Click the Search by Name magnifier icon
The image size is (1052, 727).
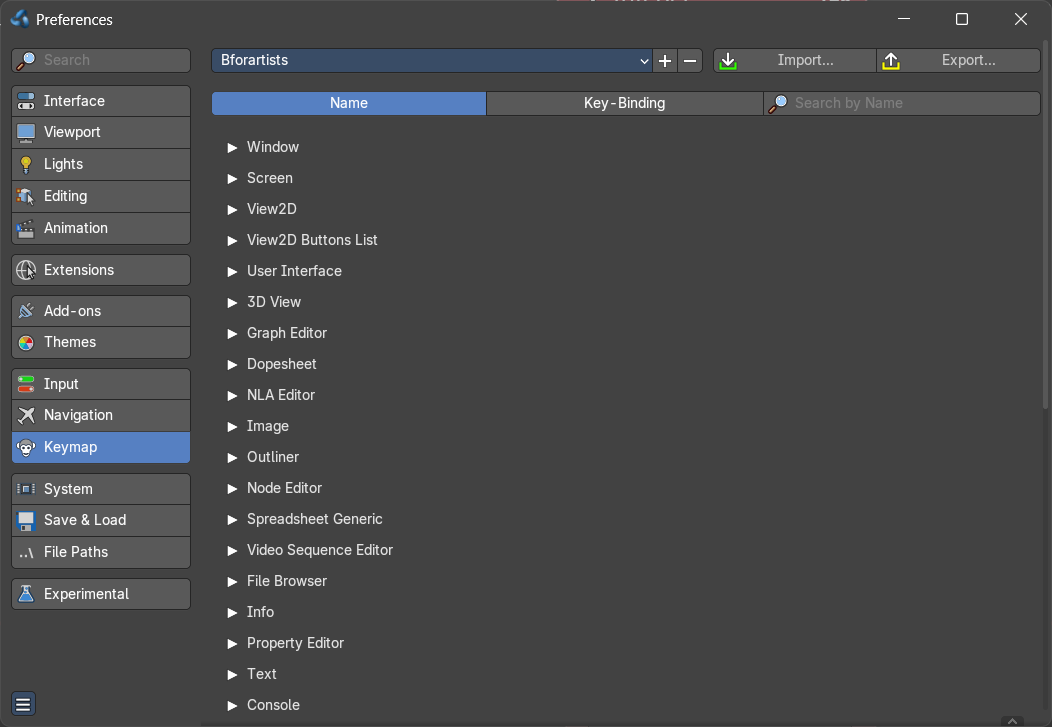778,103
